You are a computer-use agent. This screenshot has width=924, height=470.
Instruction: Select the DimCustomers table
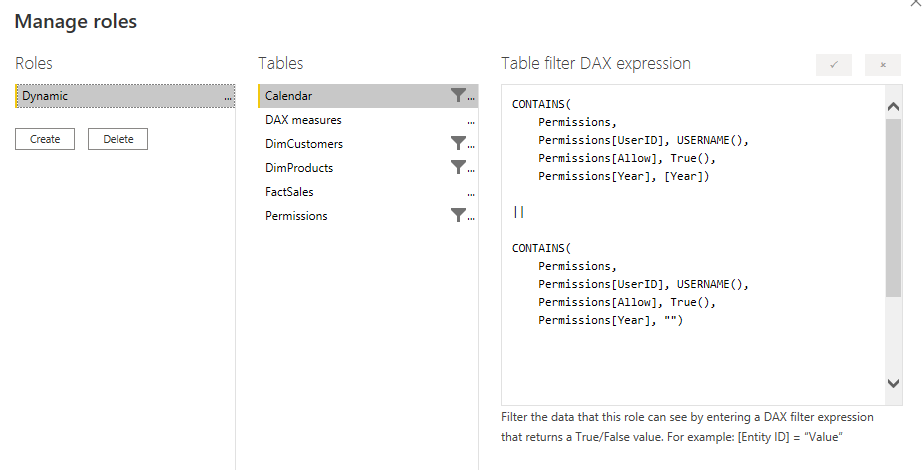pos(368,144)
